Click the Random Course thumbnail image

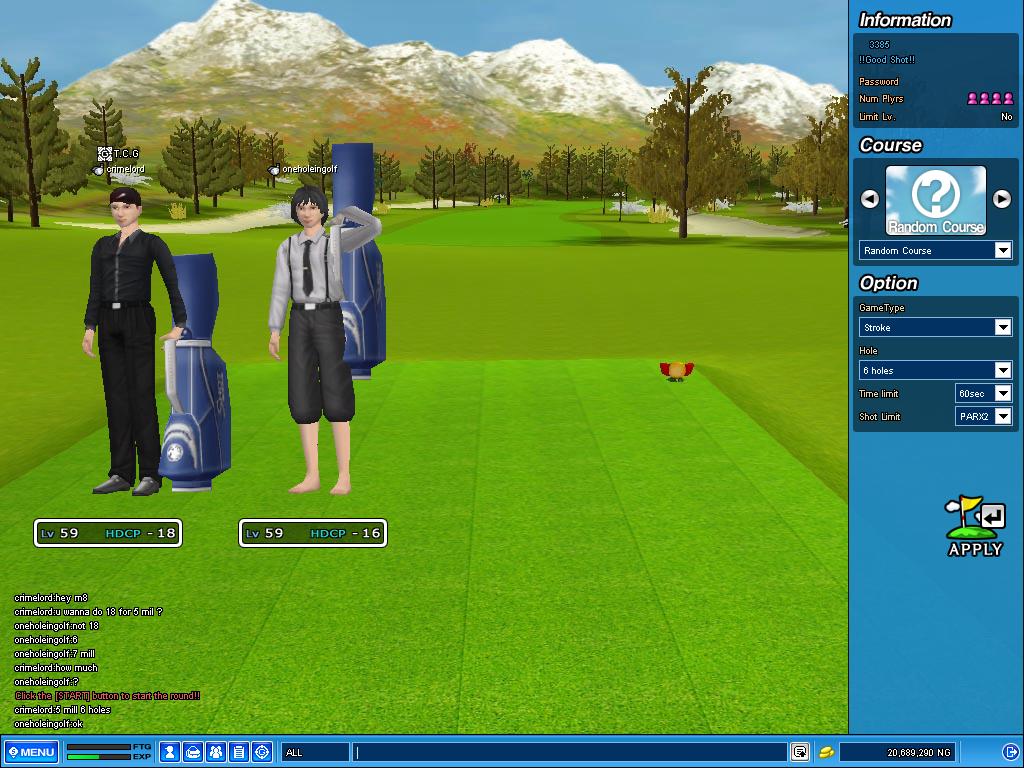(x=936, y=200)
